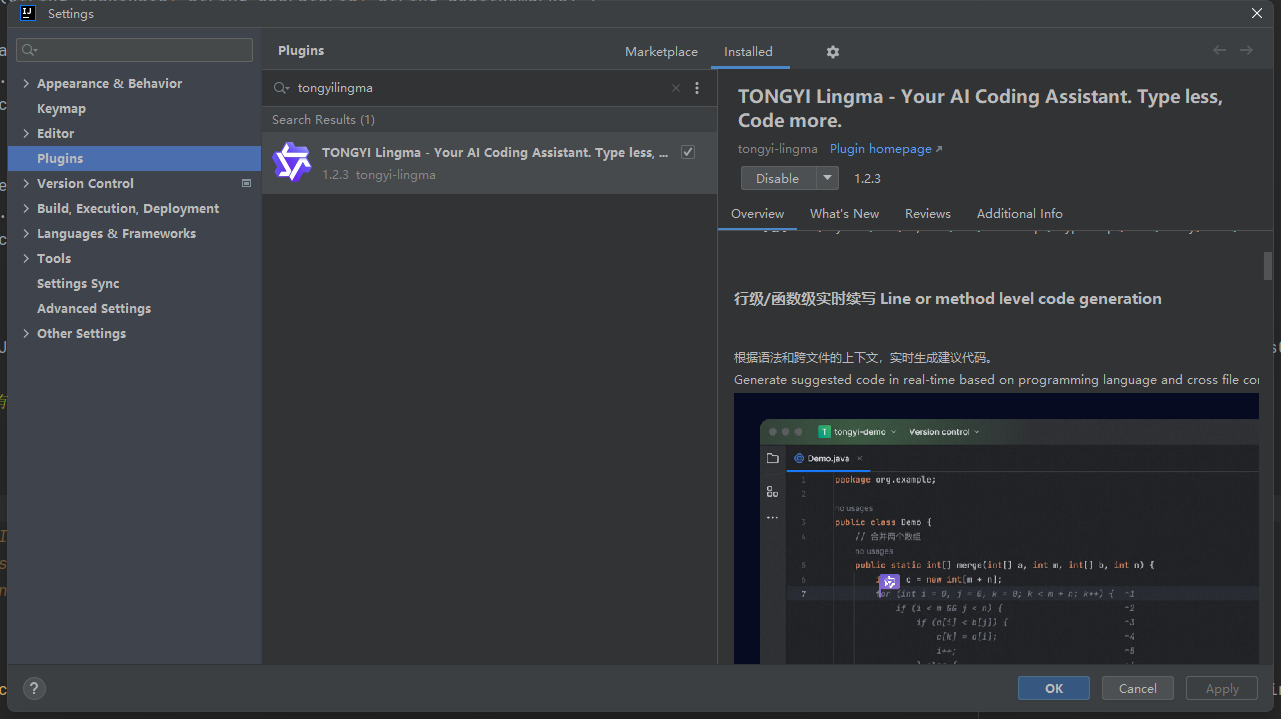The height and width of the screenshot is (719, 1281).
Task: Click the Cancel button
Action: tap(1138, 688)
